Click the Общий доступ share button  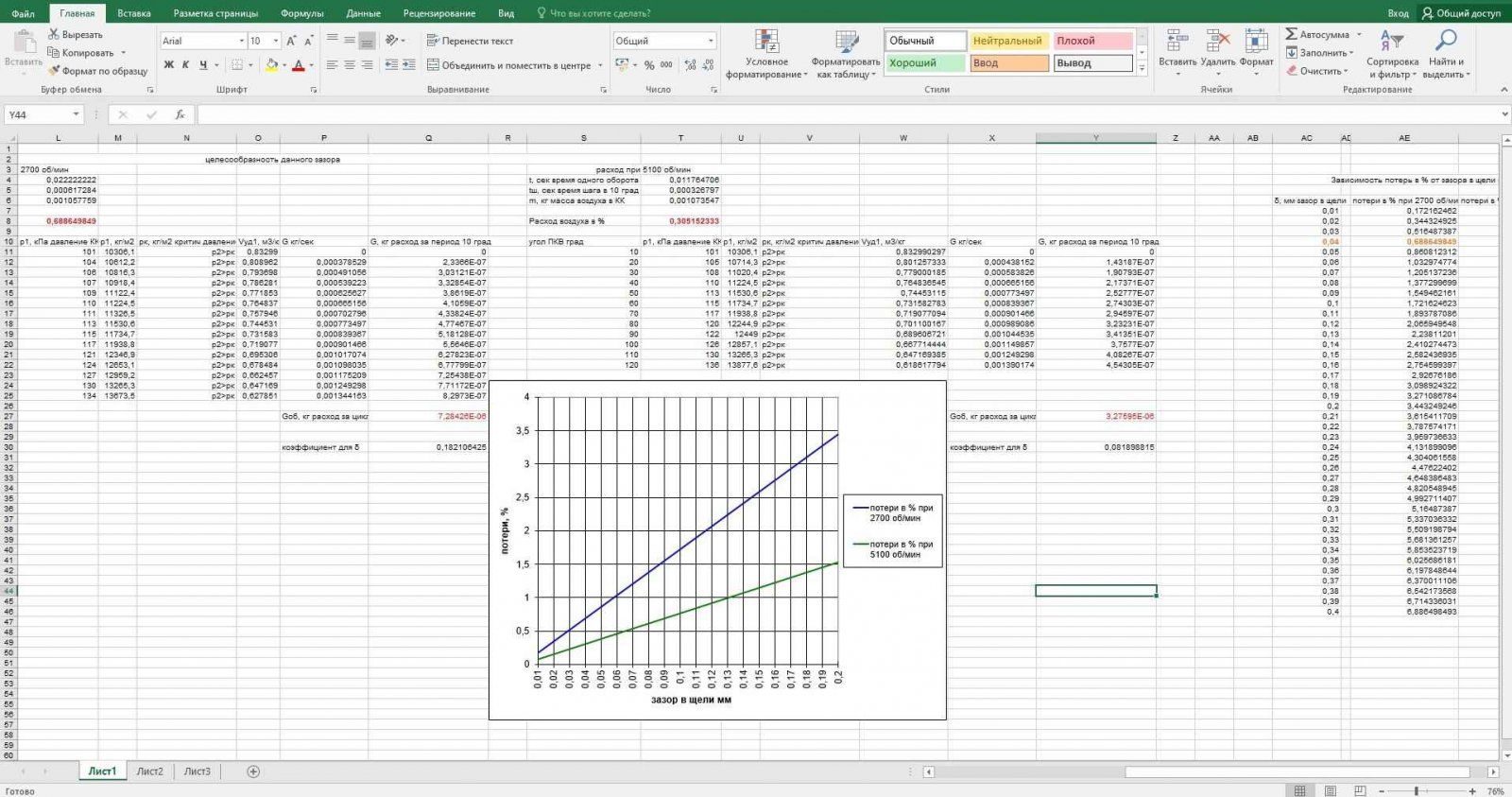click(x=1461, y=13)
